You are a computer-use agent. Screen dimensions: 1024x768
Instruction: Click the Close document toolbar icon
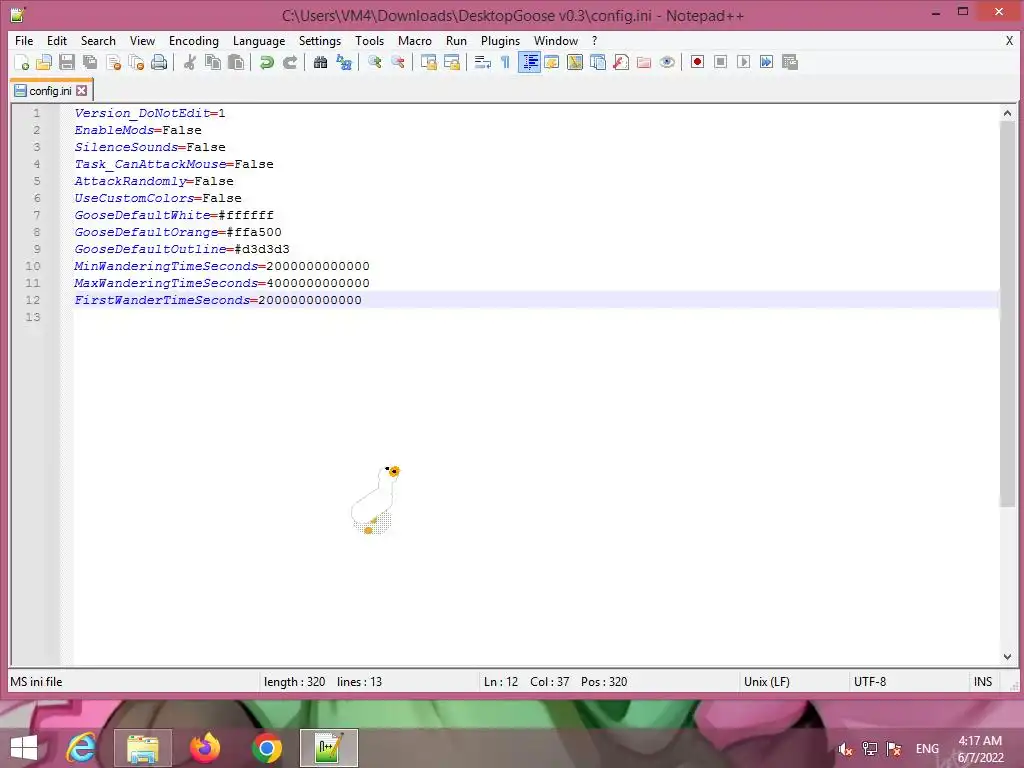tap(114, 62)
